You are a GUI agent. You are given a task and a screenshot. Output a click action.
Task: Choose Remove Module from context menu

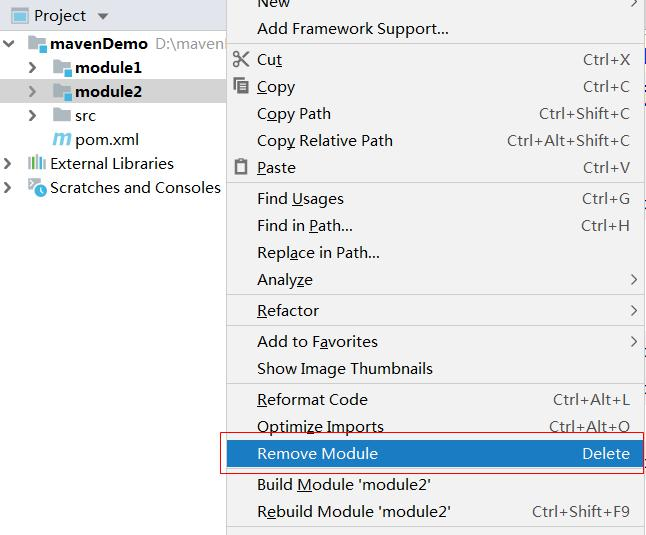(318, 453)
